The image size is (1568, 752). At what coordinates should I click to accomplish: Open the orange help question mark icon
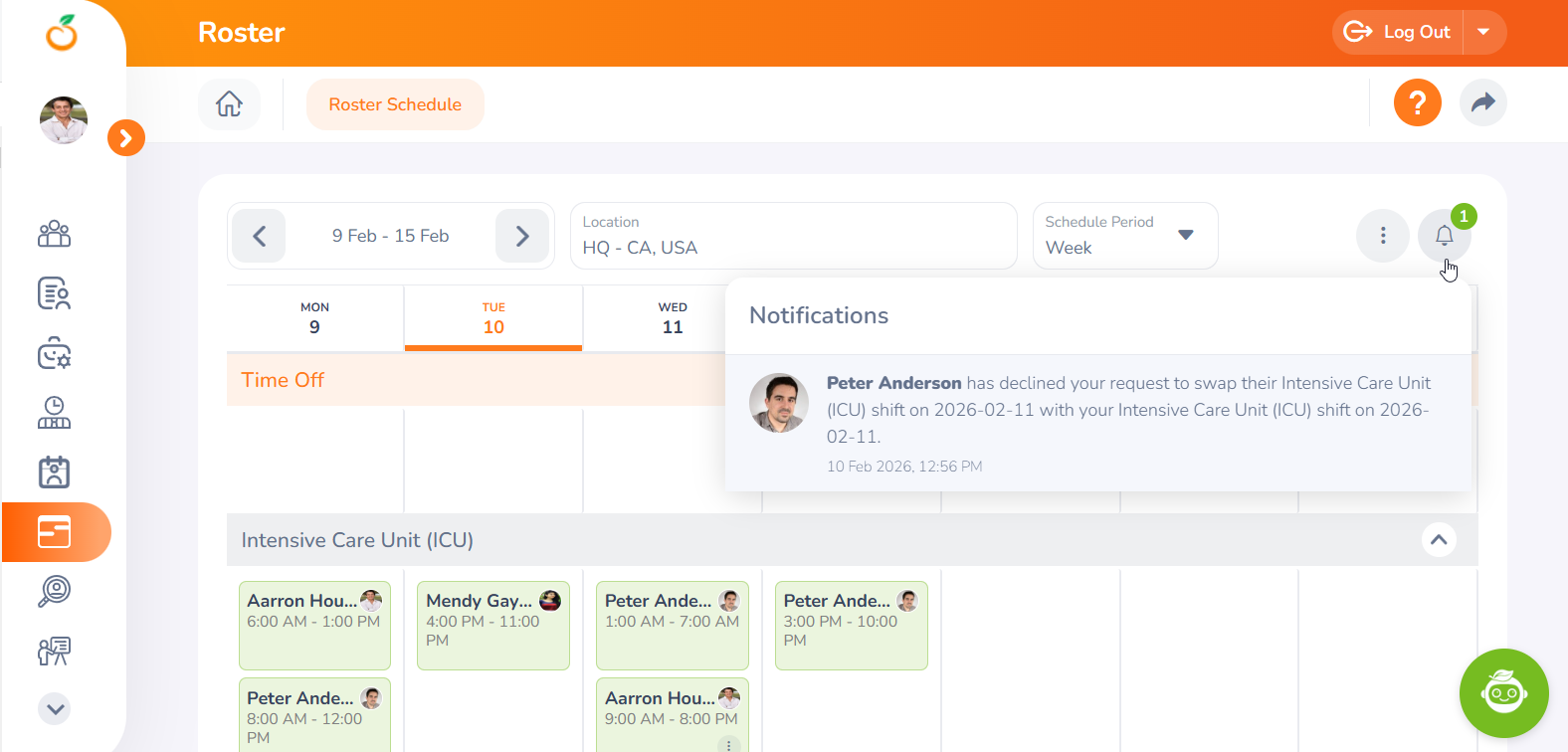(1417, 102)
